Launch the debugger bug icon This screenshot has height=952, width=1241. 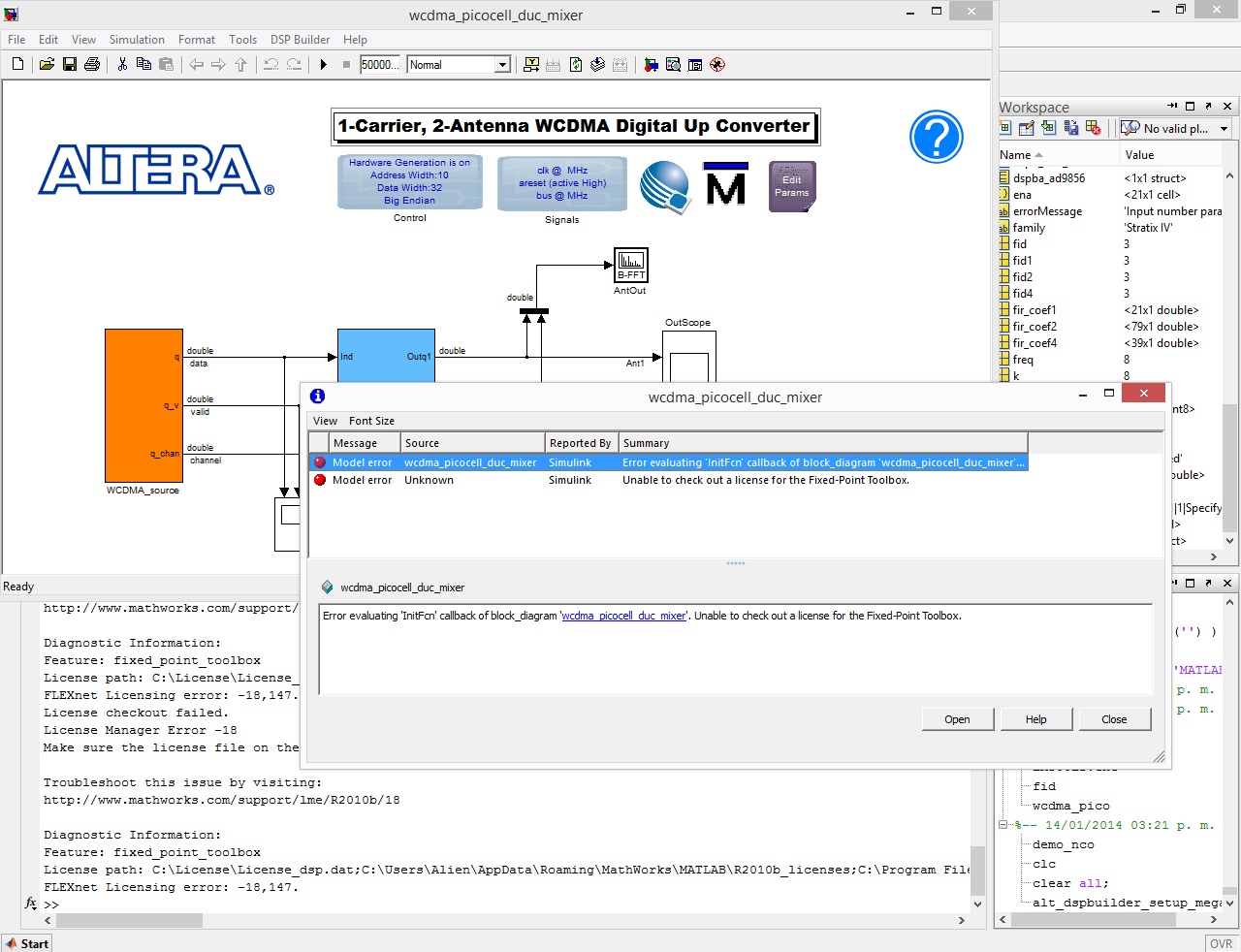[717, 65]
